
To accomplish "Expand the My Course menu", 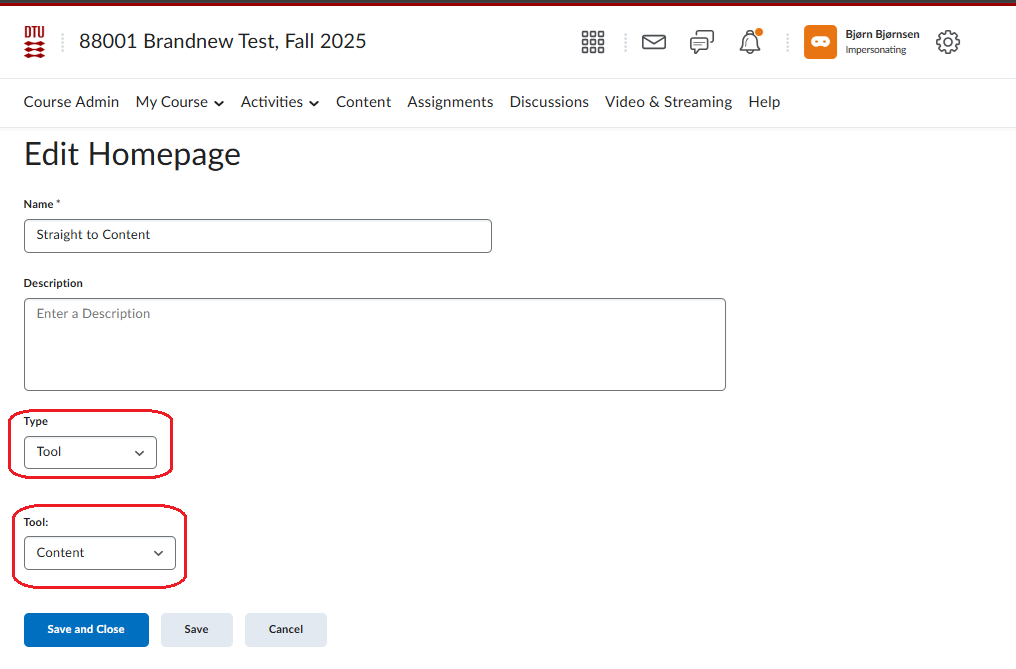I will pyautogui.click(x=180, y=102).
